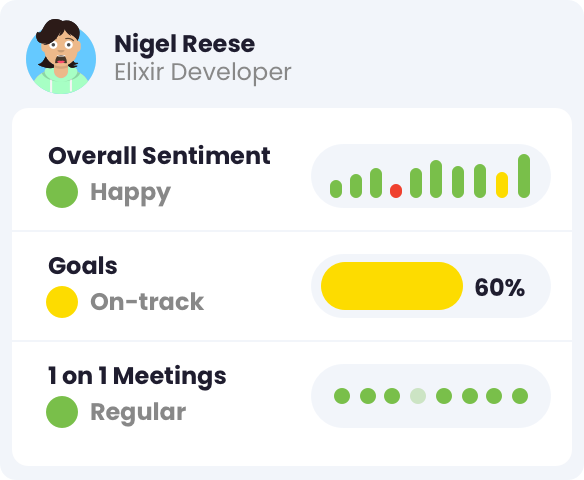Open the Nigel Reese name link
The image size is (584, 480).
pyautogui.click(x=184, y=45)
